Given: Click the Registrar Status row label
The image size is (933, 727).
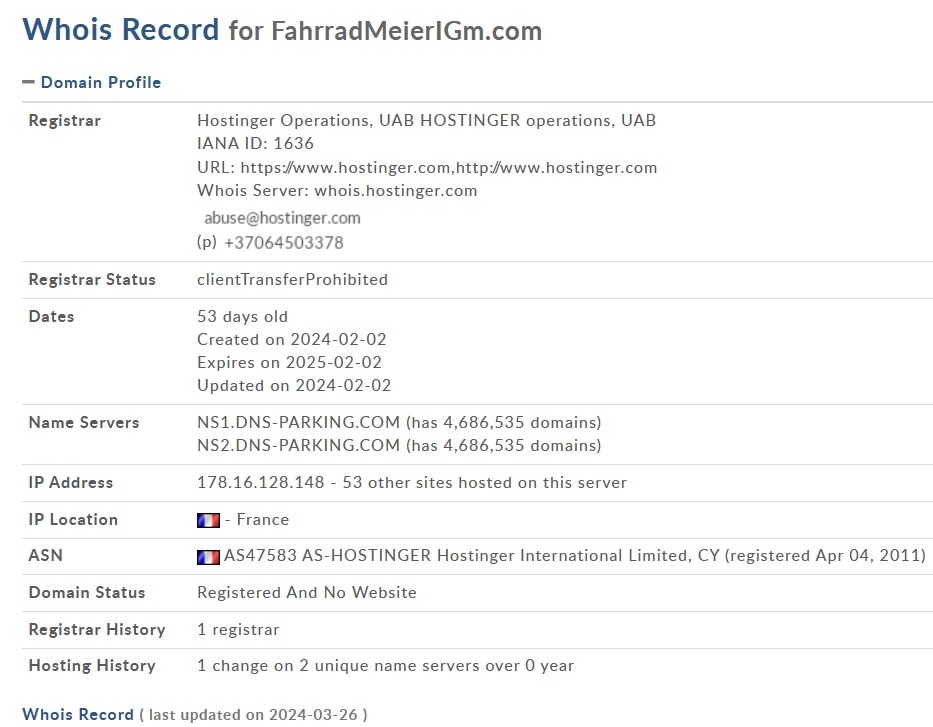Looking at the screenshot, I should tap(92, 280).
